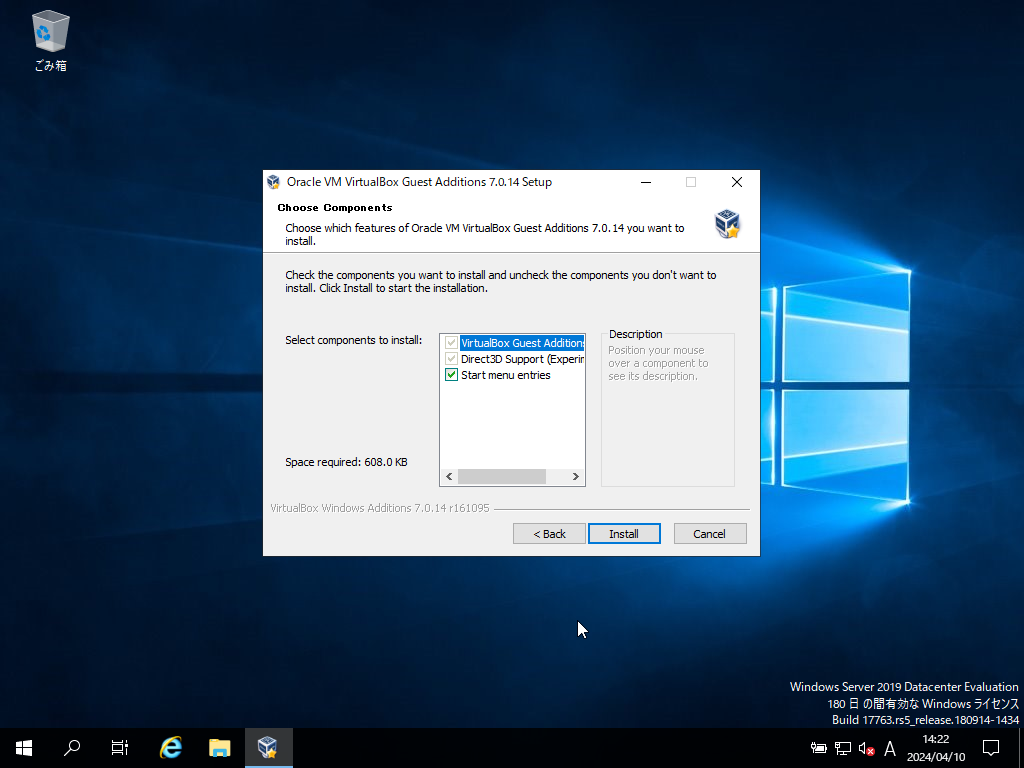This screenshot has height=768, width=1024.
Task: Start installation with the Install button
Action: tap(624, 534)
